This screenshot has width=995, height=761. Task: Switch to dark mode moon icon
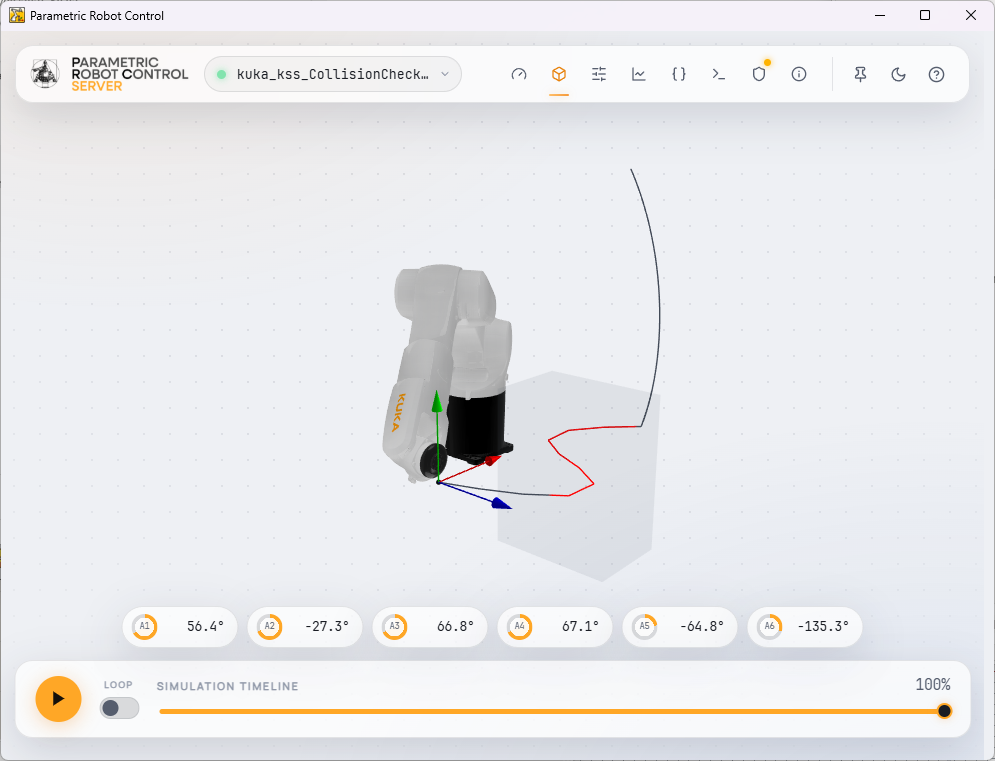pyautogui.click(x=898, y=74)
